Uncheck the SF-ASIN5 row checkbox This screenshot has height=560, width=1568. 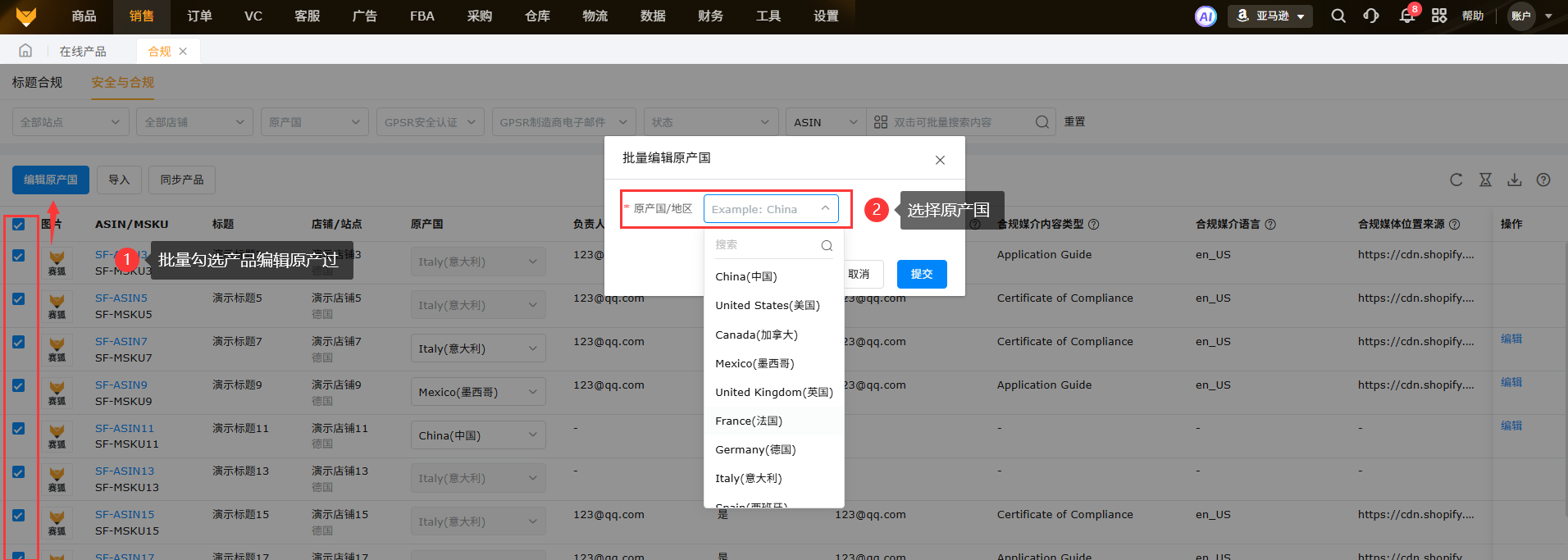pos(19,299)
